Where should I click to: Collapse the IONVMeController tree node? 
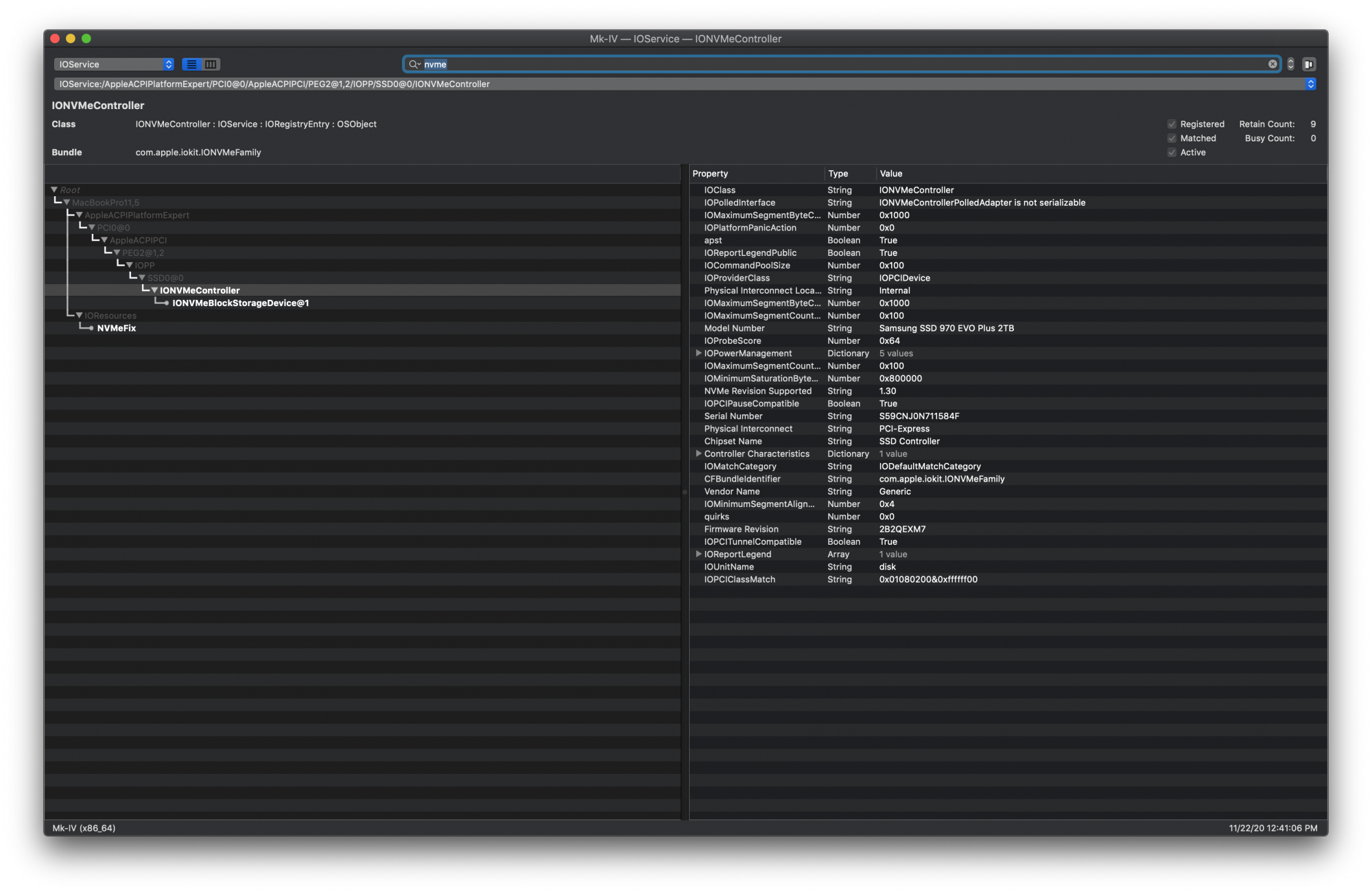click(154, 291)
